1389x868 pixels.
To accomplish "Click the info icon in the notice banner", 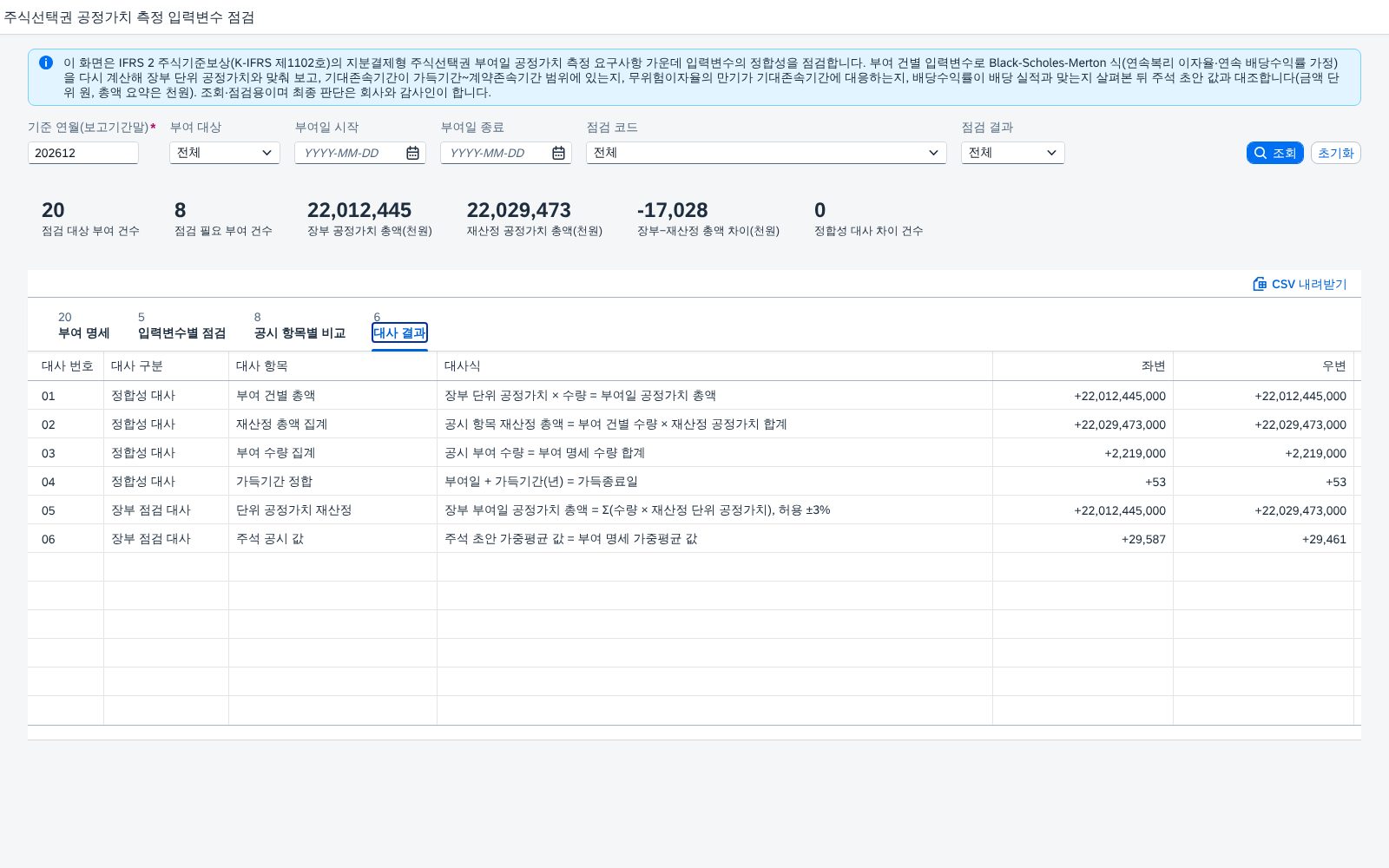I will point(46,62).
